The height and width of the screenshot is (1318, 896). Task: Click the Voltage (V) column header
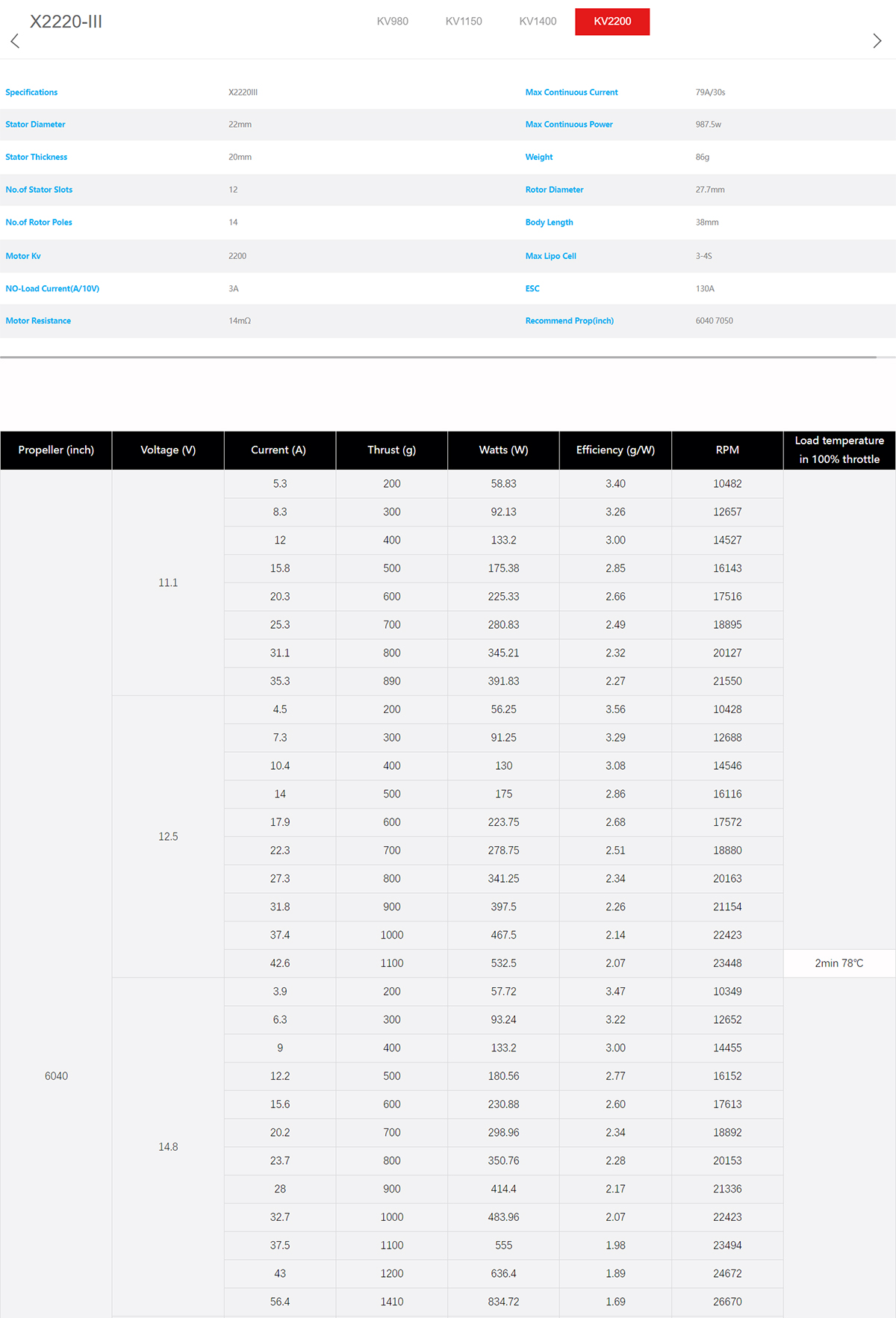click(168, 450)
